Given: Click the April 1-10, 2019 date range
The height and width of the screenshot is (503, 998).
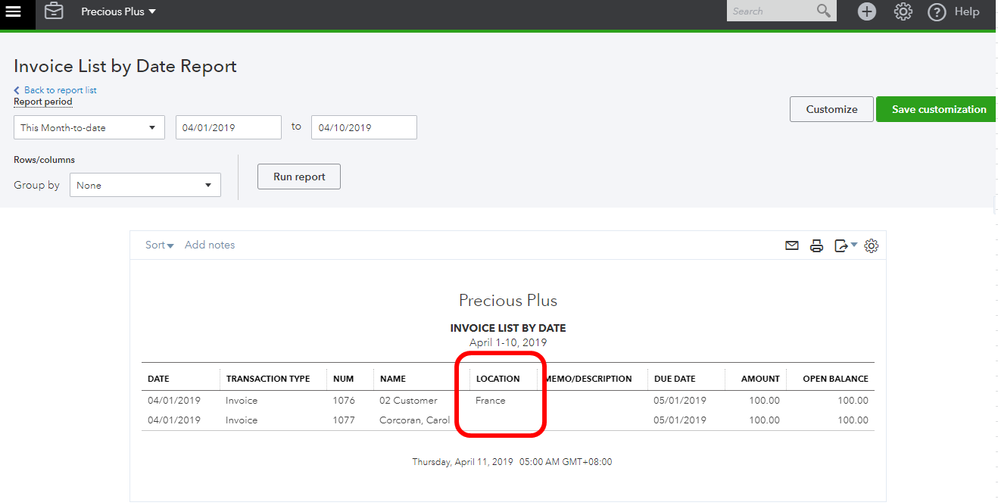Looking at the screenshot, I should [x=508, y=343].
